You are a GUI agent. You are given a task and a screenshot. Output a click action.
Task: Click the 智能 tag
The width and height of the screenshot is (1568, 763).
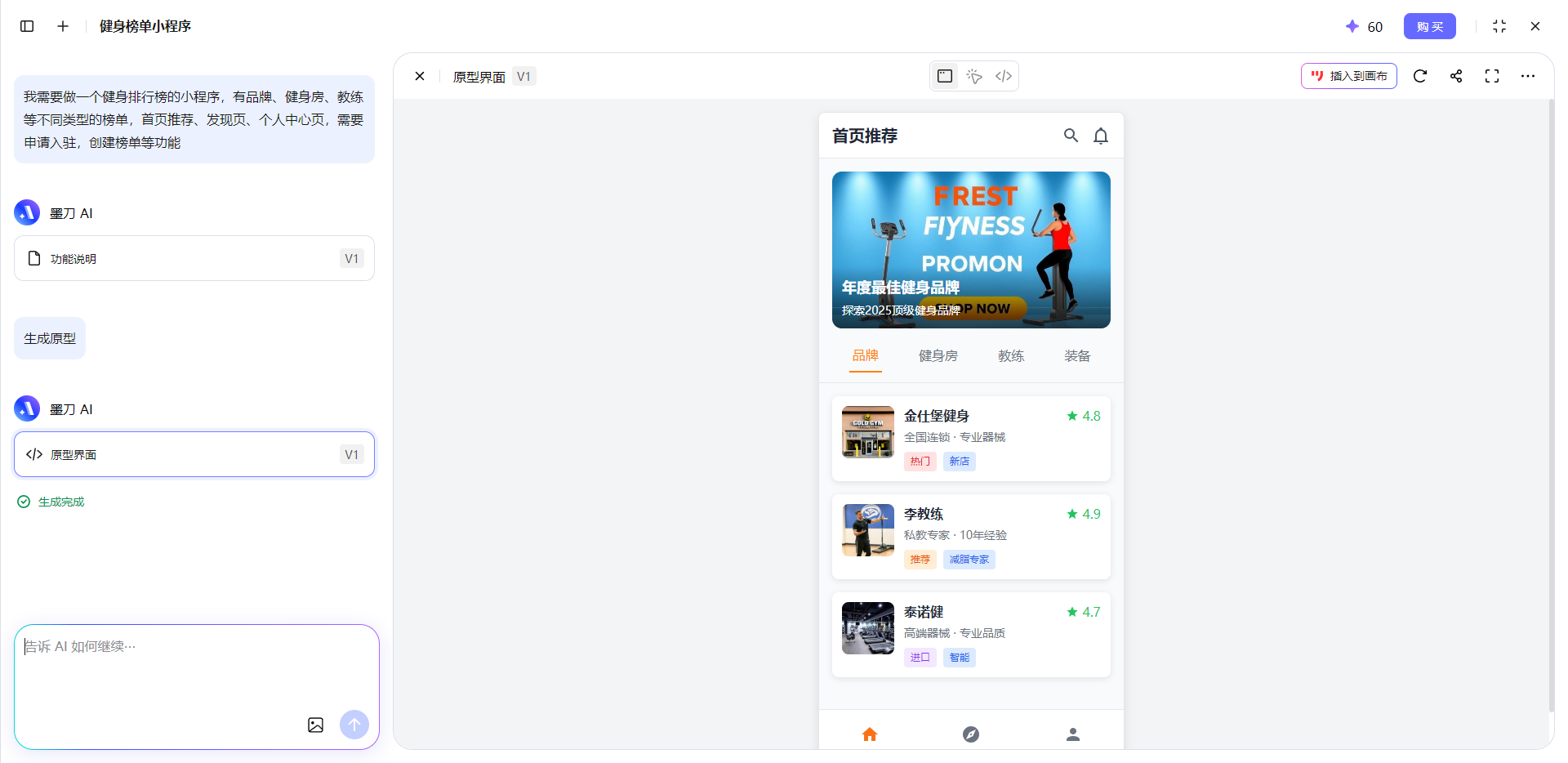(960, 658)
